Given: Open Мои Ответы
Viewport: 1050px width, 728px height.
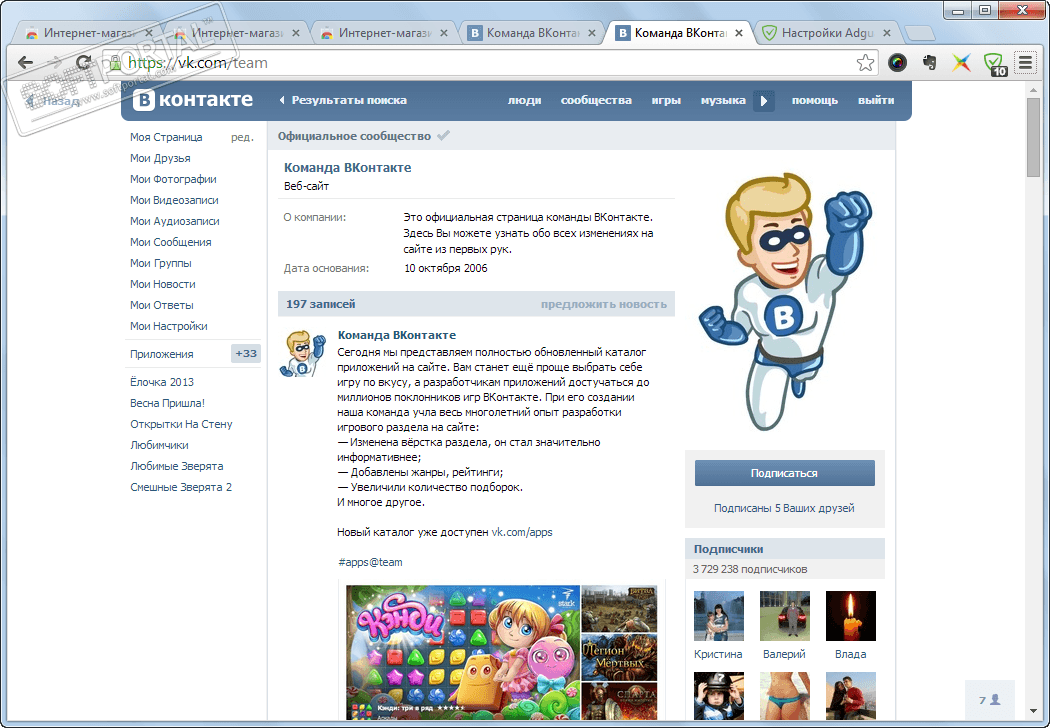Looking at the screenshot, I should point(161,305).
